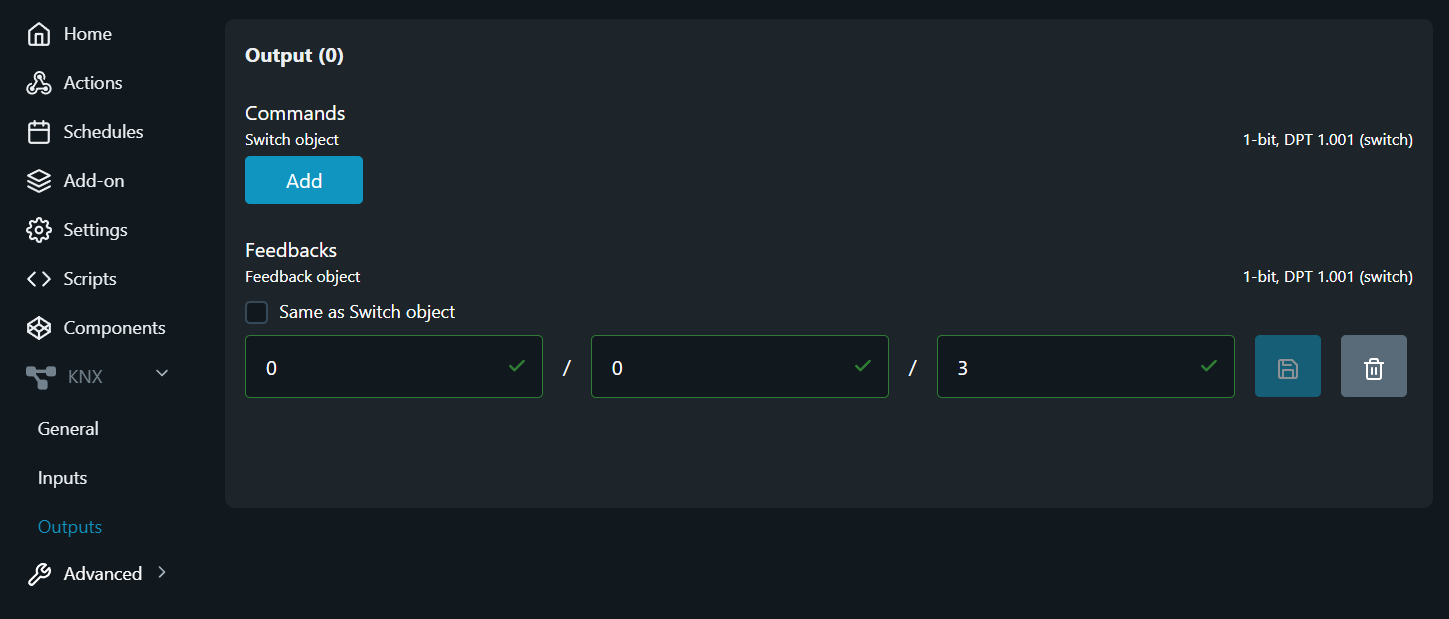Click the Advanced wrench icon
The width and height of the screenshot is (1449, 619).
(39, 574)
